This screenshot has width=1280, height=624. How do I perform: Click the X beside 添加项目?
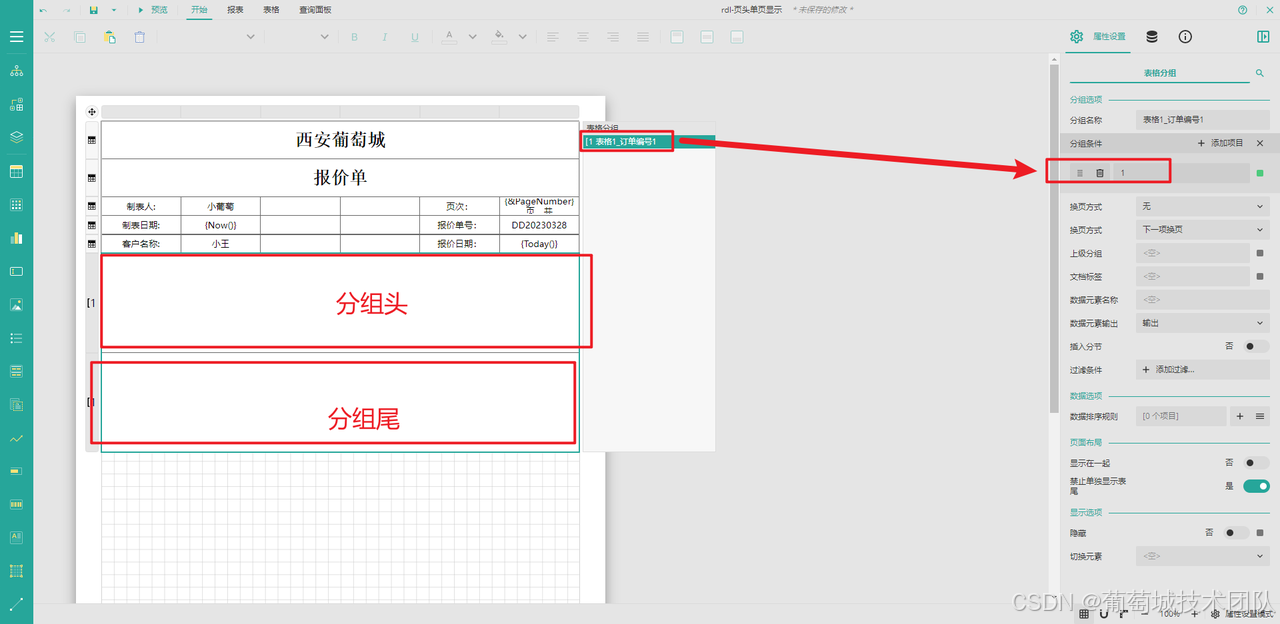pos(1260,143)
